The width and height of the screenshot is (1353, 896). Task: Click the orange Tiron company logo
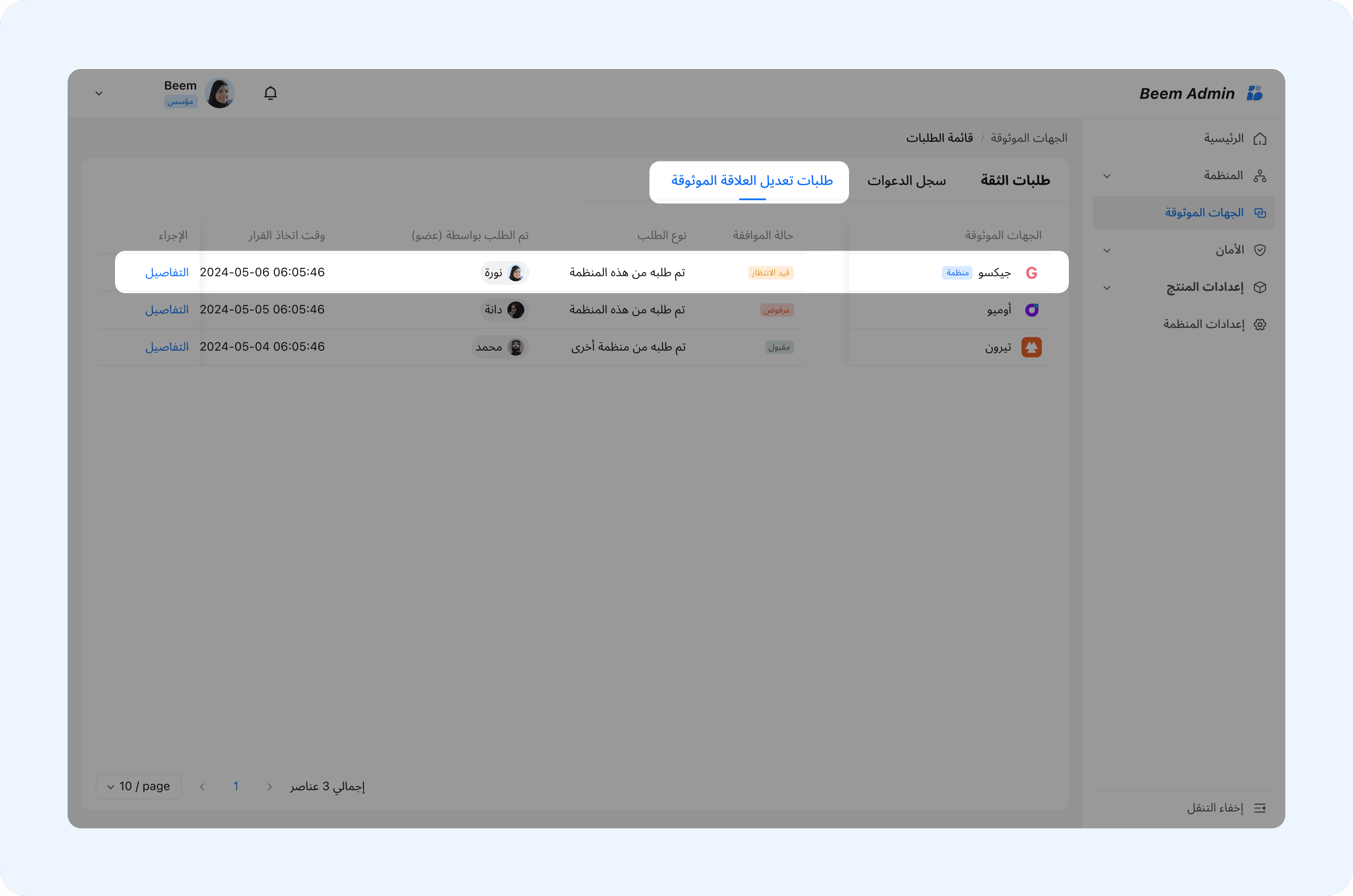pos(1031,347)
